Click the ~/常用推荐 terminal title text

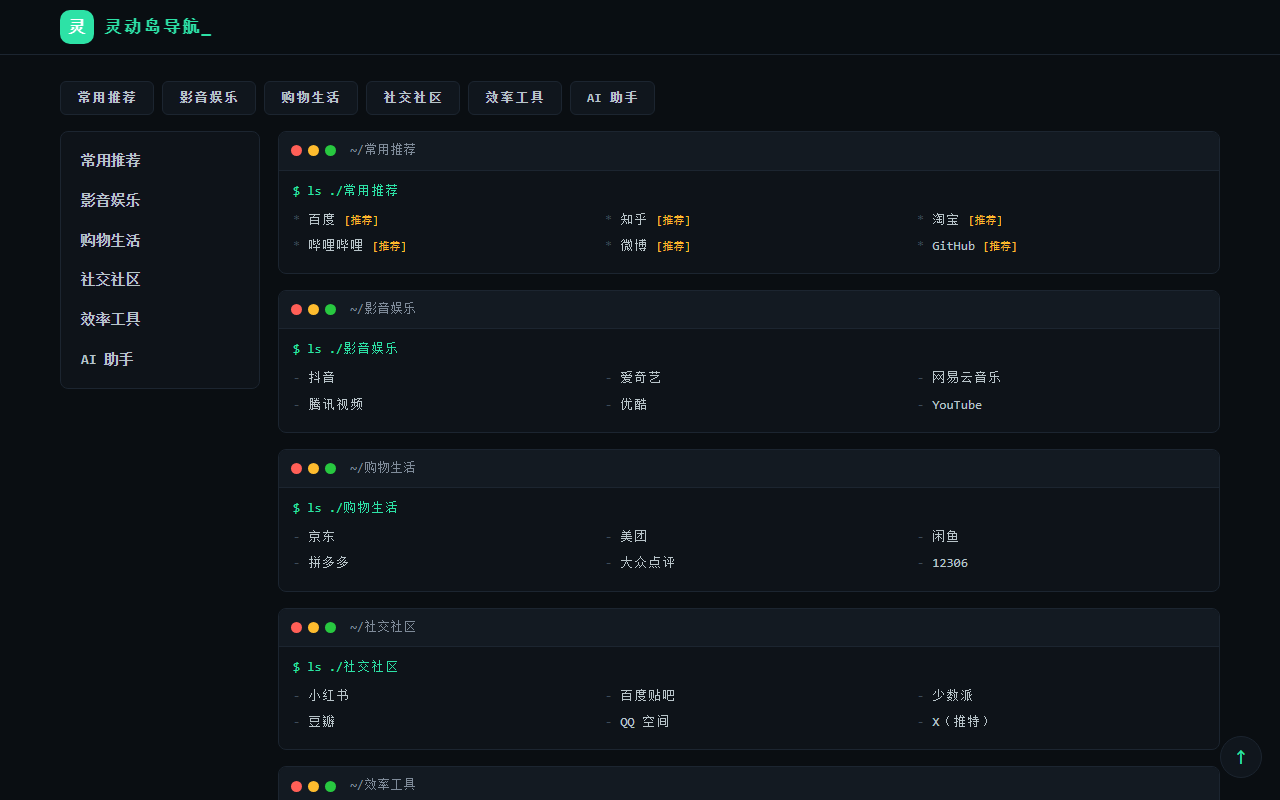tap(383, 150)
